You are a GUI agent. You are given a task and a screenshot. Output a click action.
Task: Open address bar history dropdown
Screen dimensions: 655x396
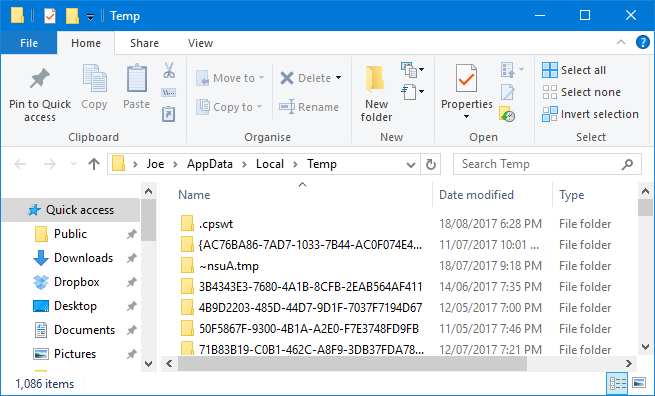click(x=411, y=165)
